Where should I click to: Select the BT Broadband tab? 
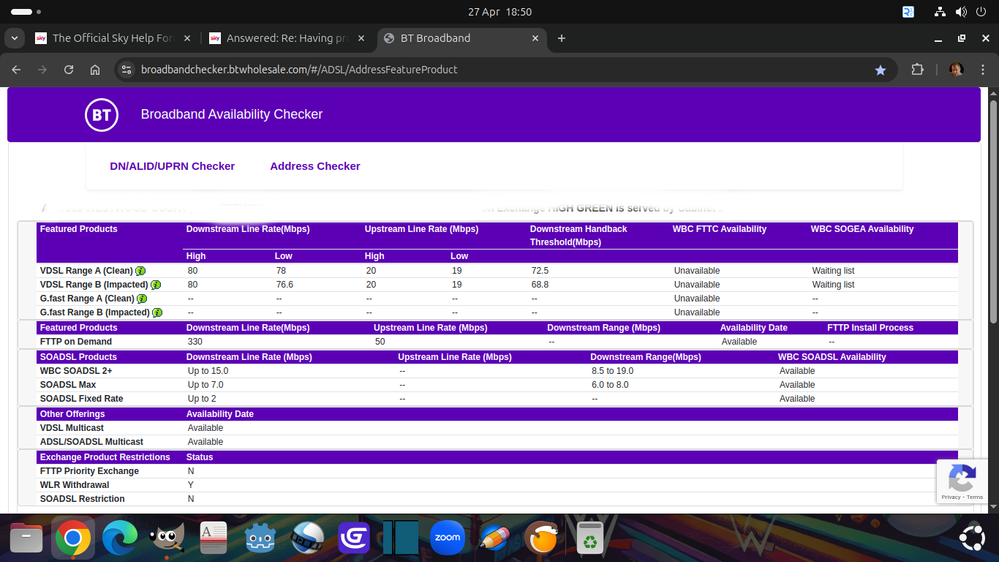(463, 38)
